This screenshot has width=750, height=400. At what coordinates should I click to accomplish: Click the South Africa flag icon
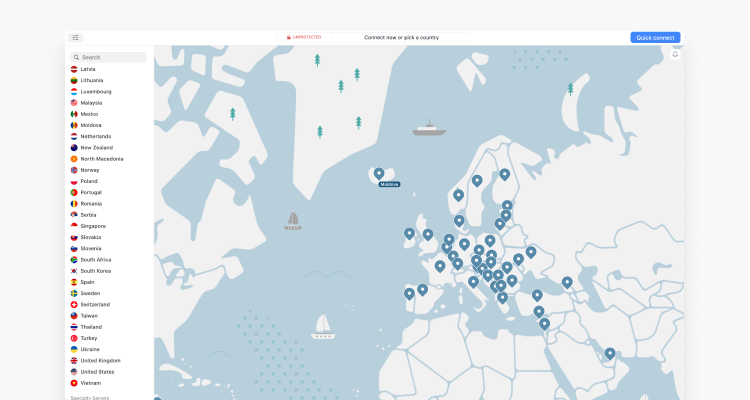tap(74, 260)
